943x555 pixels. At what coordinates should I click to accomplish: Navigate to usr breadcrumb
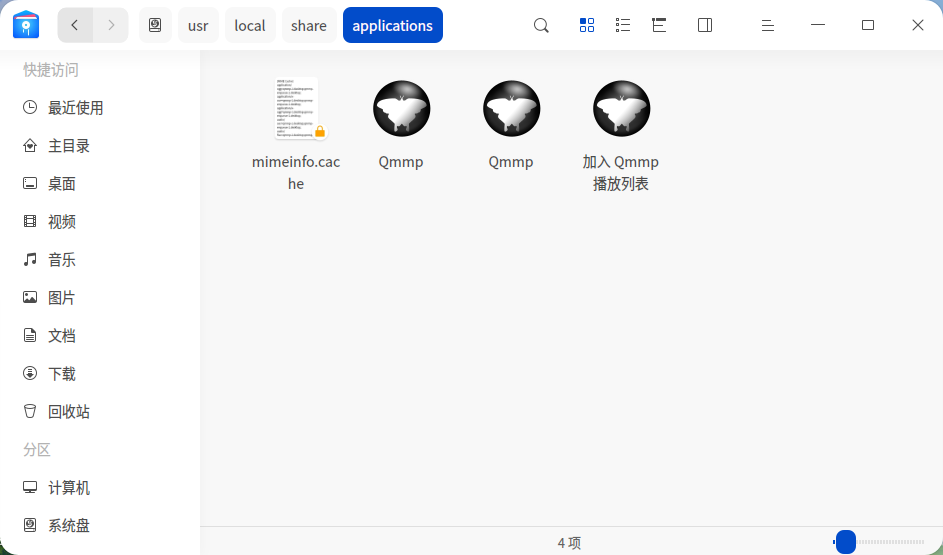pos(198,25)
